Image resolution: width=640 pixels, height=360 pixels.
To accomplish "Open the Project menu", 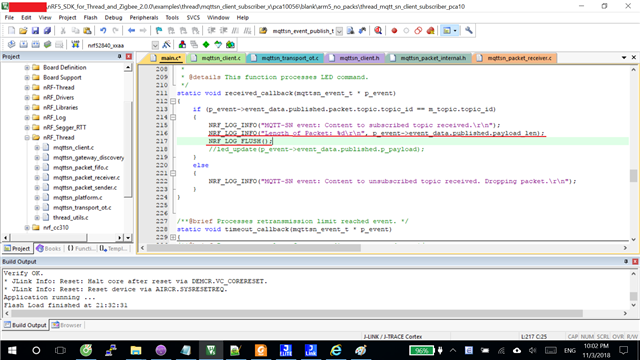I will [x=67, y=18].
